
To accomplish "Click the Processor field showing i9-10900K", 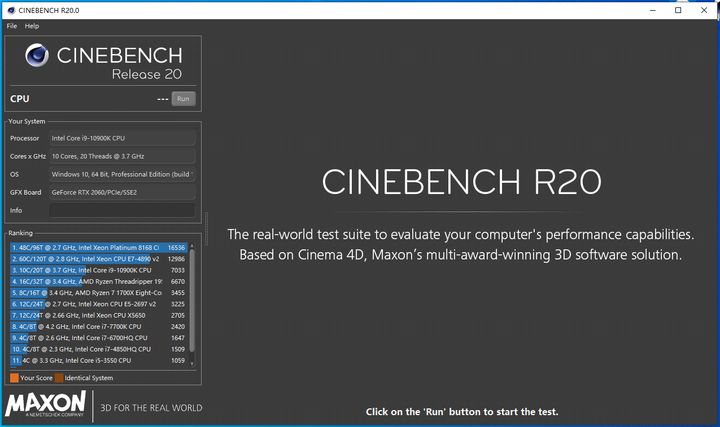I will tap(121, 138).
